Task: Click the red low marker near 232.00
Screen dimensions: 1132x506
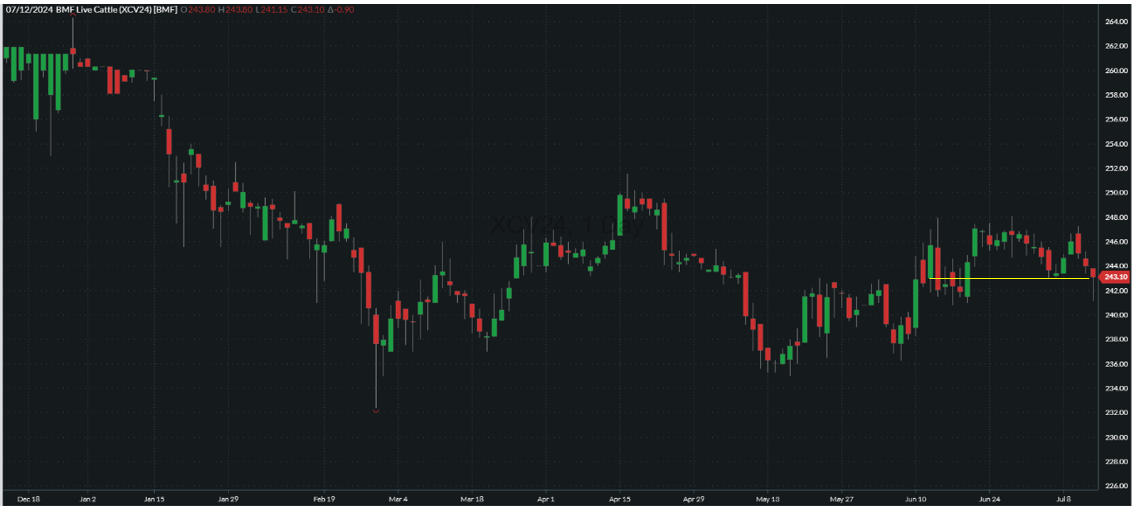Action: tap(376, 409)
